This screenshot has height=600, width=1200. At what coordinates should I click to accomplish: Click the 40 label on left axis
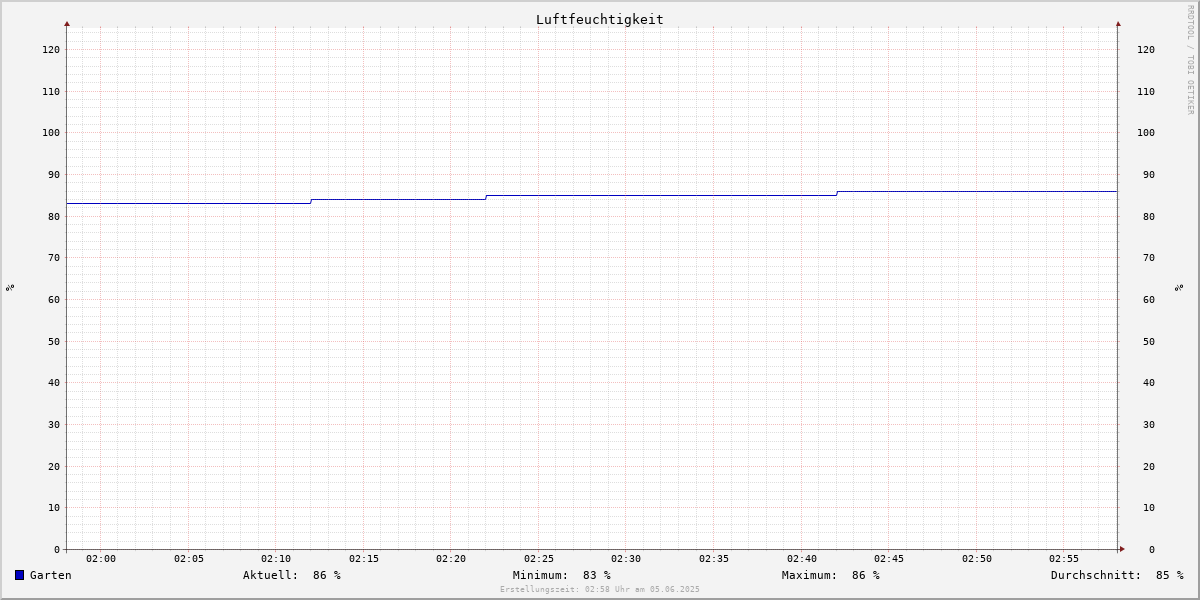point(55,383)
